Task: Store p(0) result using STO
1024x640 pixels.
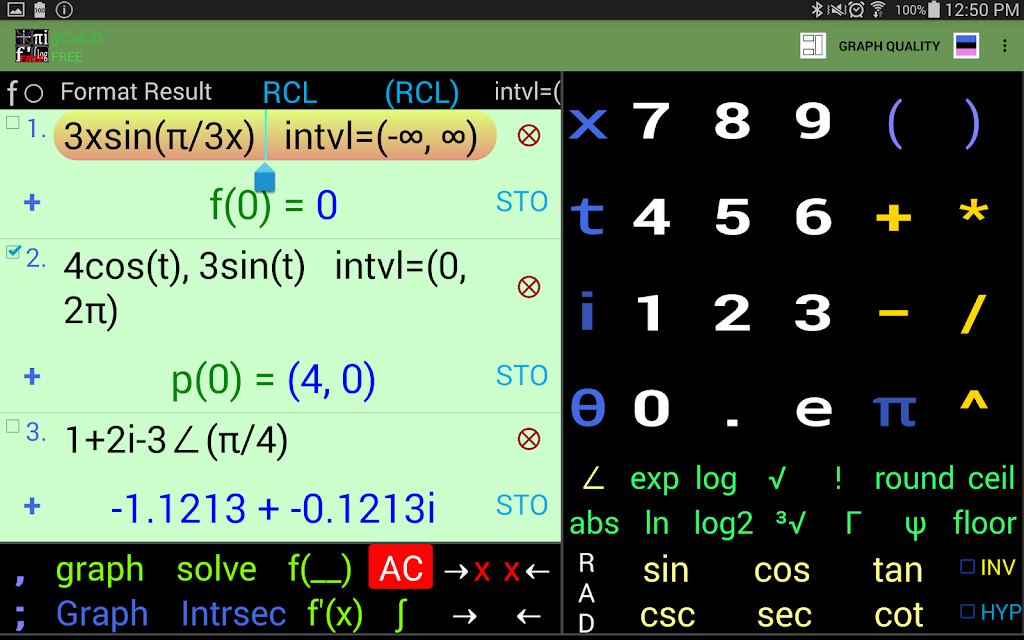Action: coord(521,376)
